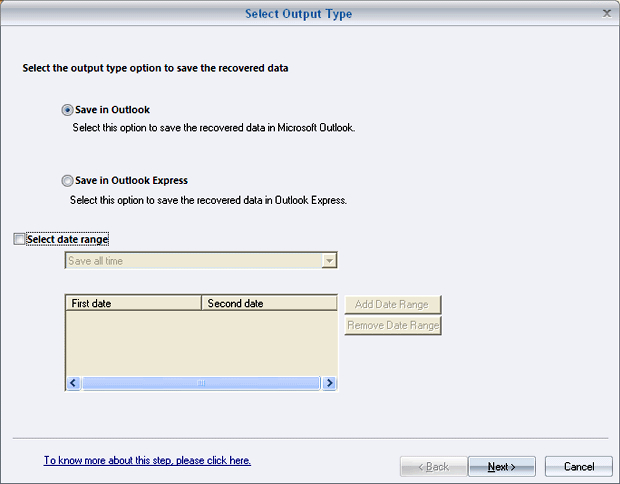Click the right scroll arrow in date list
The height and width of the screenshot is (484, 620).
[329, 383]
